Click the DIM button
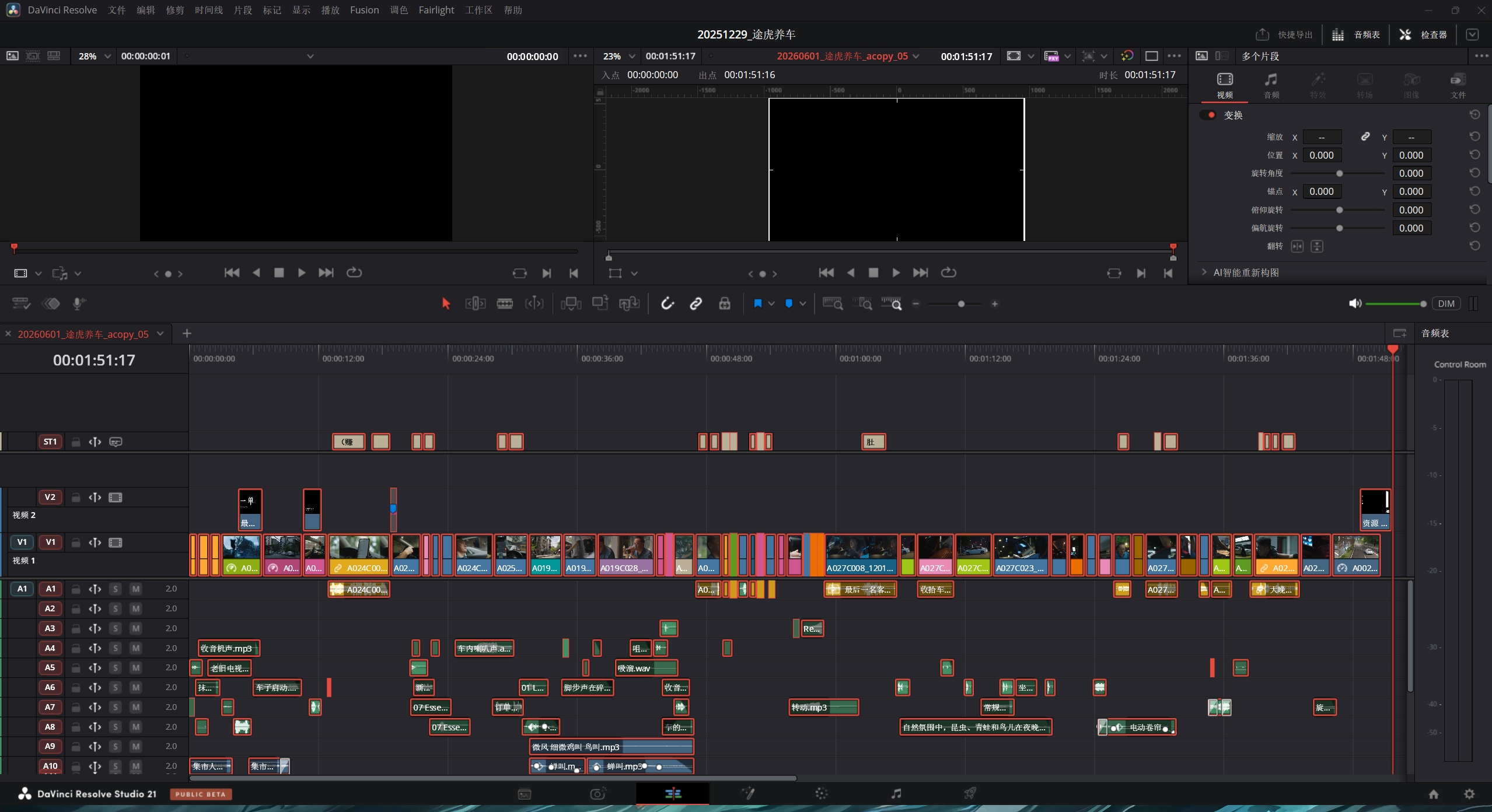 pyautogui.click(x=1446, y=303)
